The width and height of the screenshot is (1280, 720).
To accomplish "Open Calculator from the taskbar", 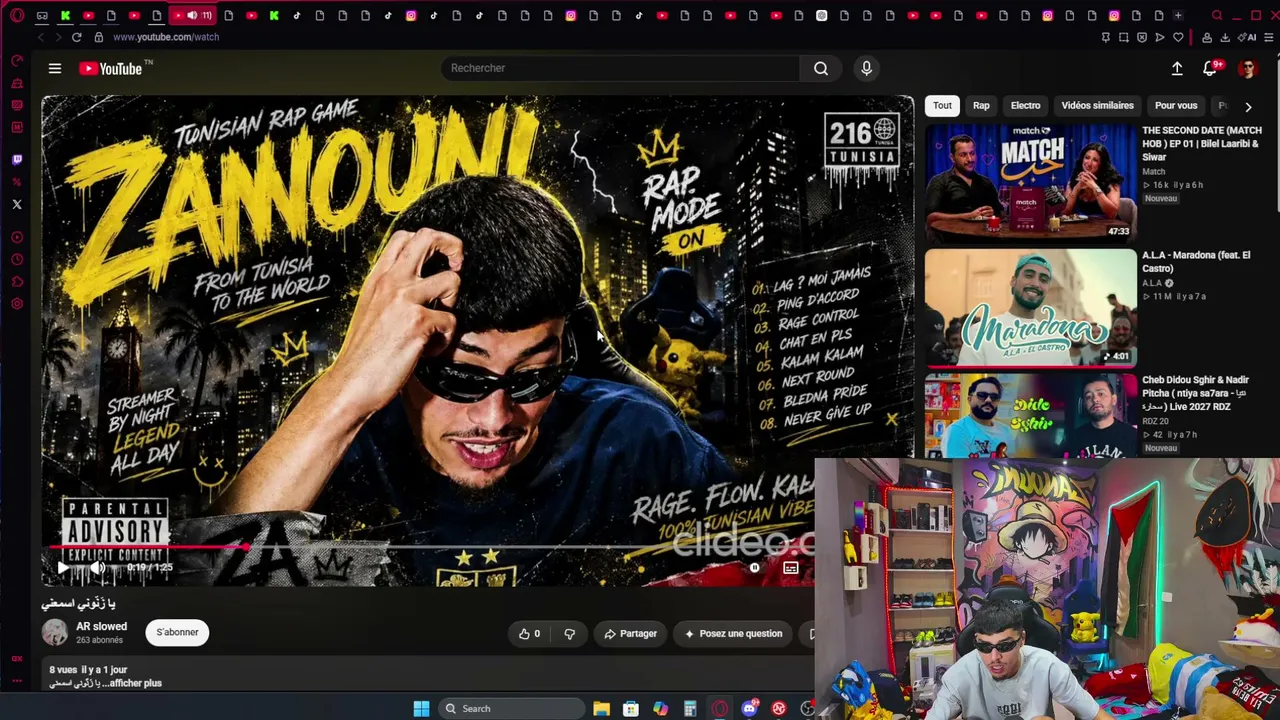I will [x=690, y=709].
